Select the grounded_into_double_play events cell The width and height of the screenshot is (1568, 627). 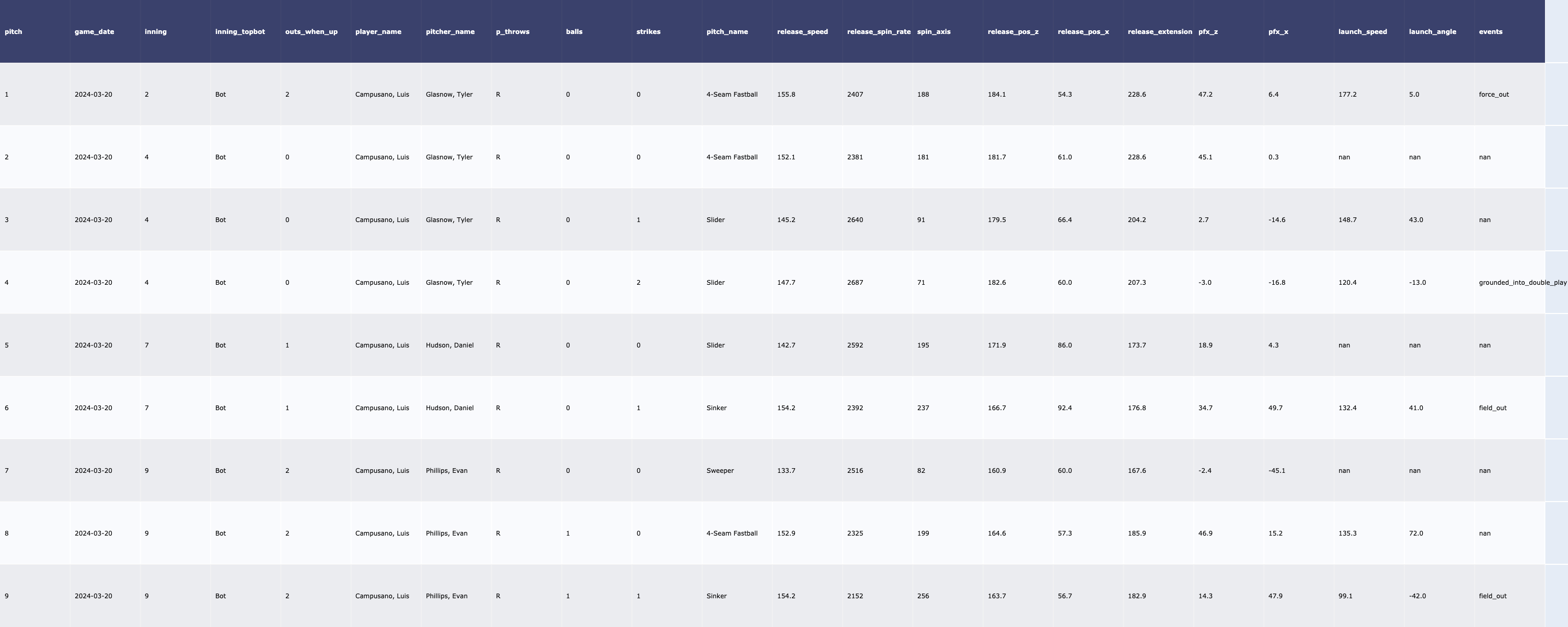pos(1521,283)
